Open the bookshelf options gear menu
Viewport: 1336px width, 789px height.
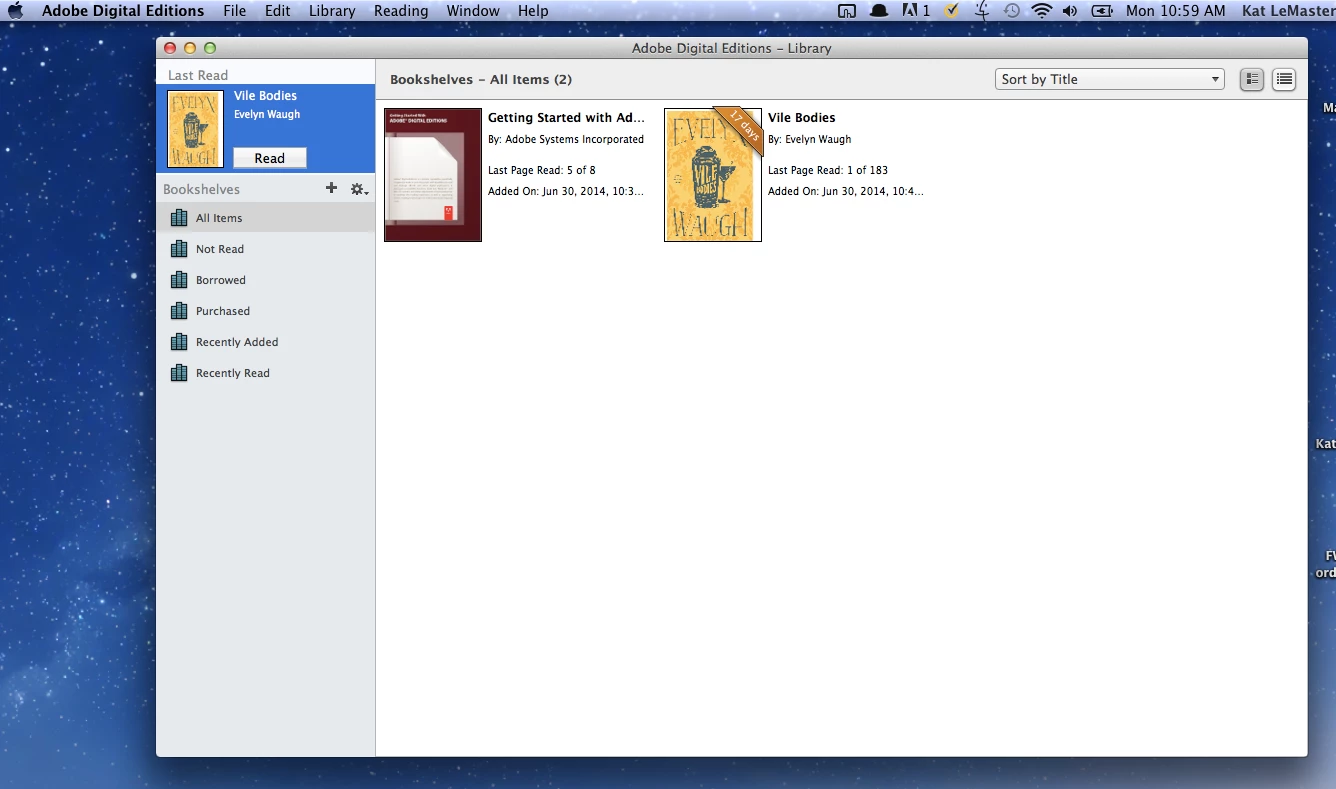[359, 189]
